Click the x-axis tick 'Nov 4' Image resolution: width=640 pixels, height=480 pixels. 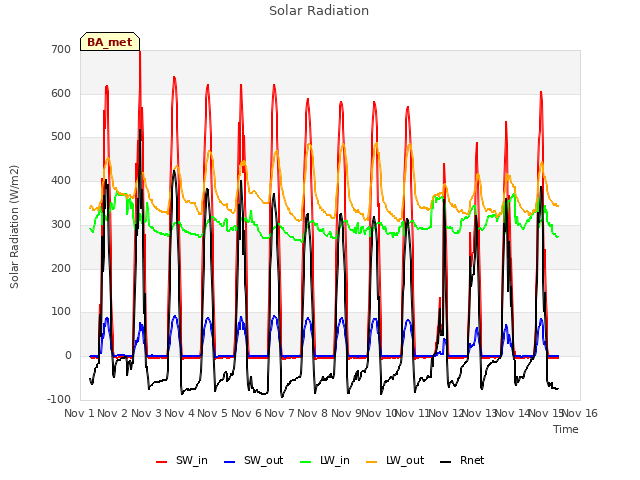179,413
